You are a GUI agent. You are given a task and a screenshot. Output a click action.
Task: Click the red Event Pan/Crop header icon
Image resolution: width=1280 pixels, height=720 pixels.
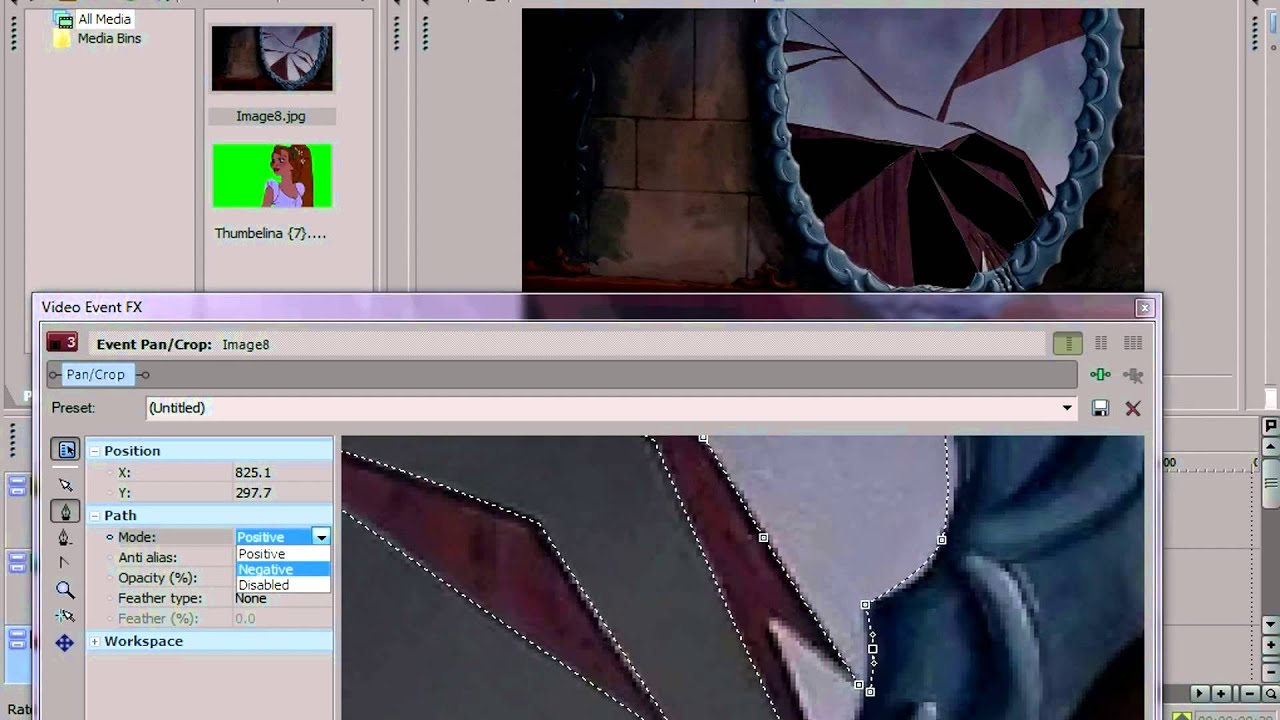tap(62, 343)
